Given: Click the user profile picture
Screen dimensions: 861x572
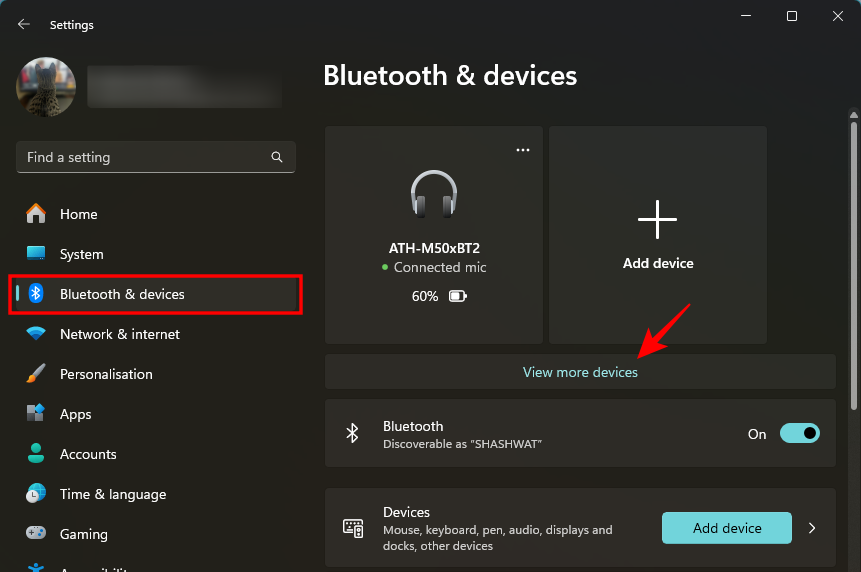Looking at the screenshot, I should 46,87.
